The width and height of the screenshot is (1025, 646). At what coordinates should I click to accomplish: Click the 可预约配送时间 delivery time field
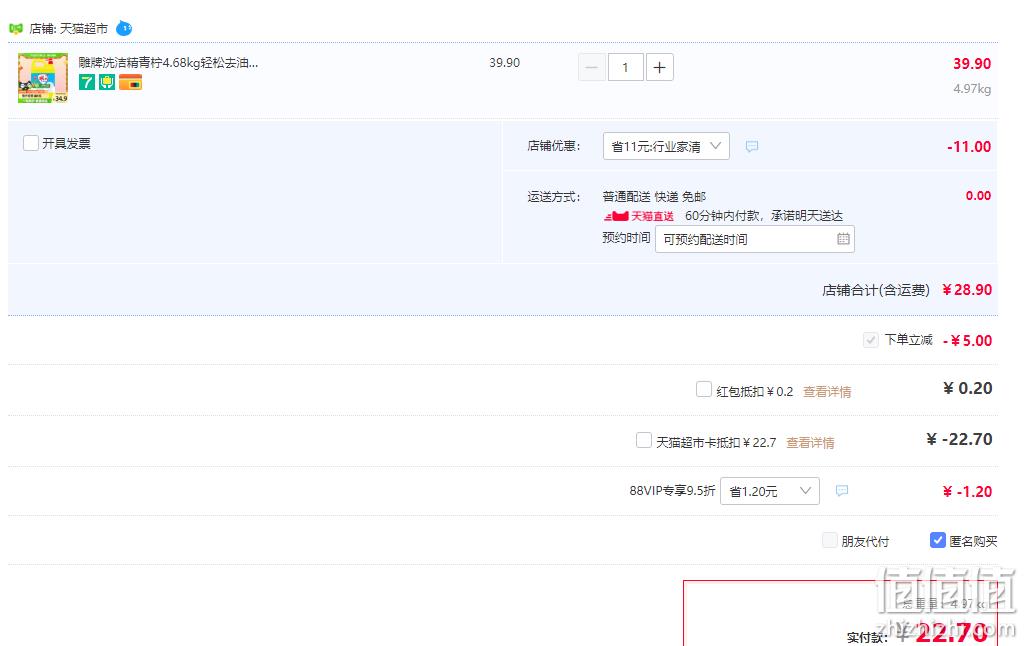[754, 239]
